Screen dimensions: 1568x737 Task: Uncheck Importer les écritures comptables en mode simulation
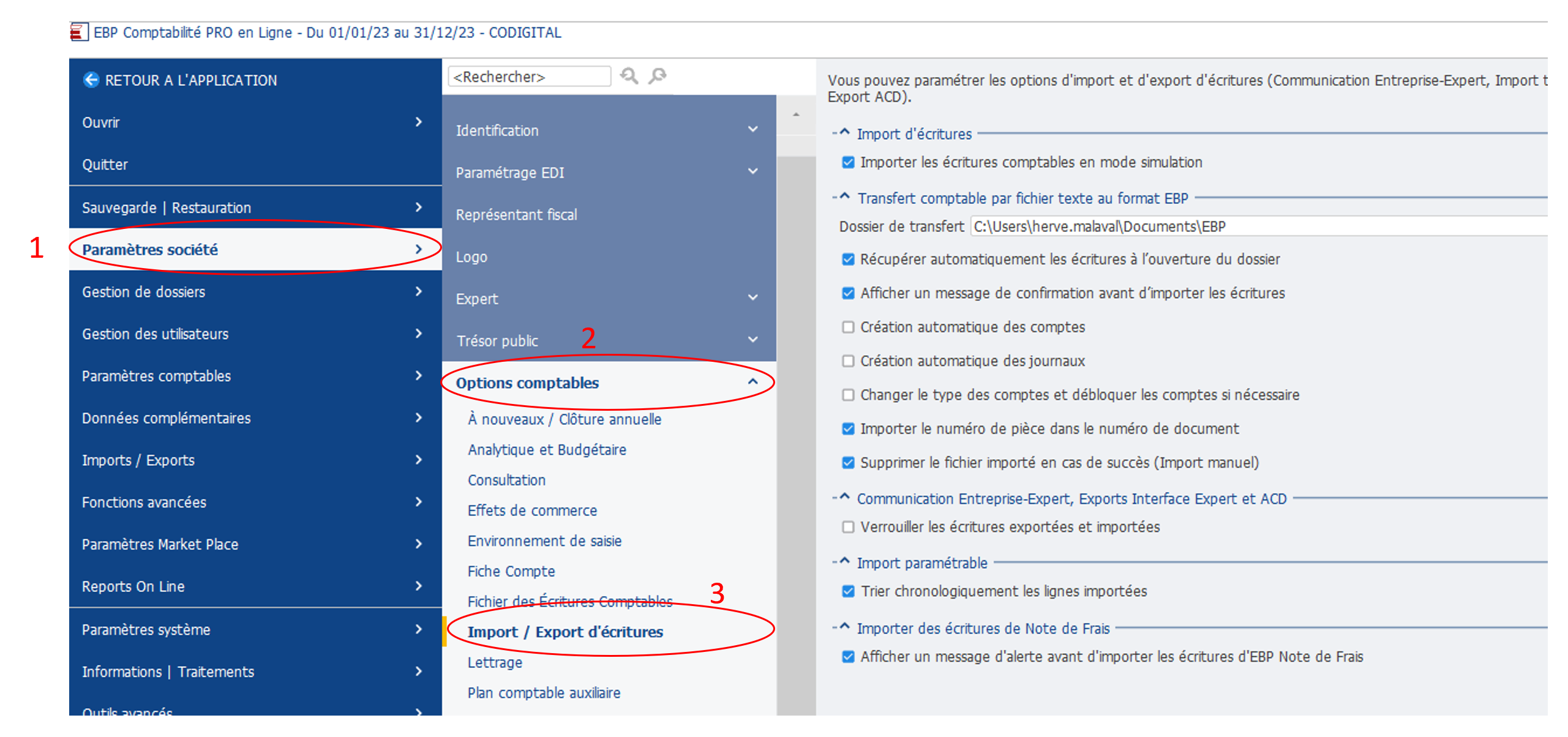[x=848, y=162]
